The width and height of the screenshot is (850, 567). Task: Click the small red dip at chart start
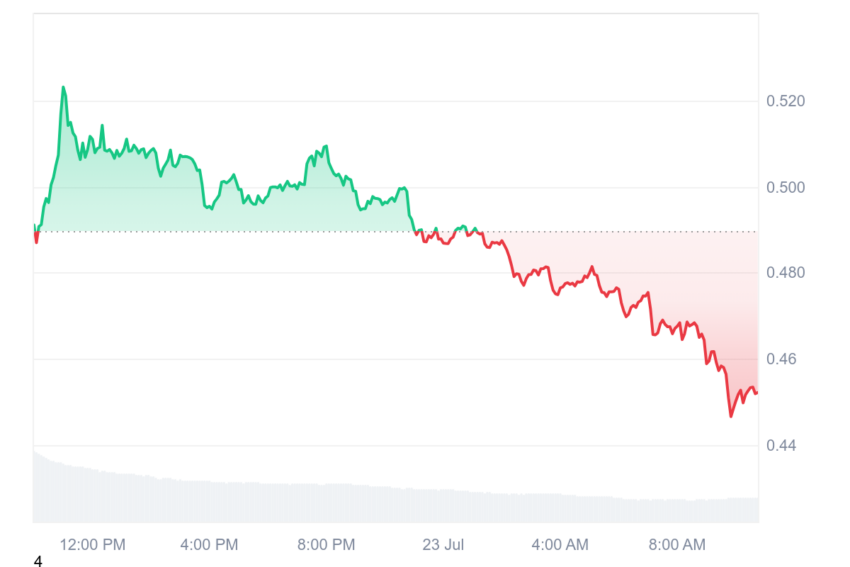[36, 238]
